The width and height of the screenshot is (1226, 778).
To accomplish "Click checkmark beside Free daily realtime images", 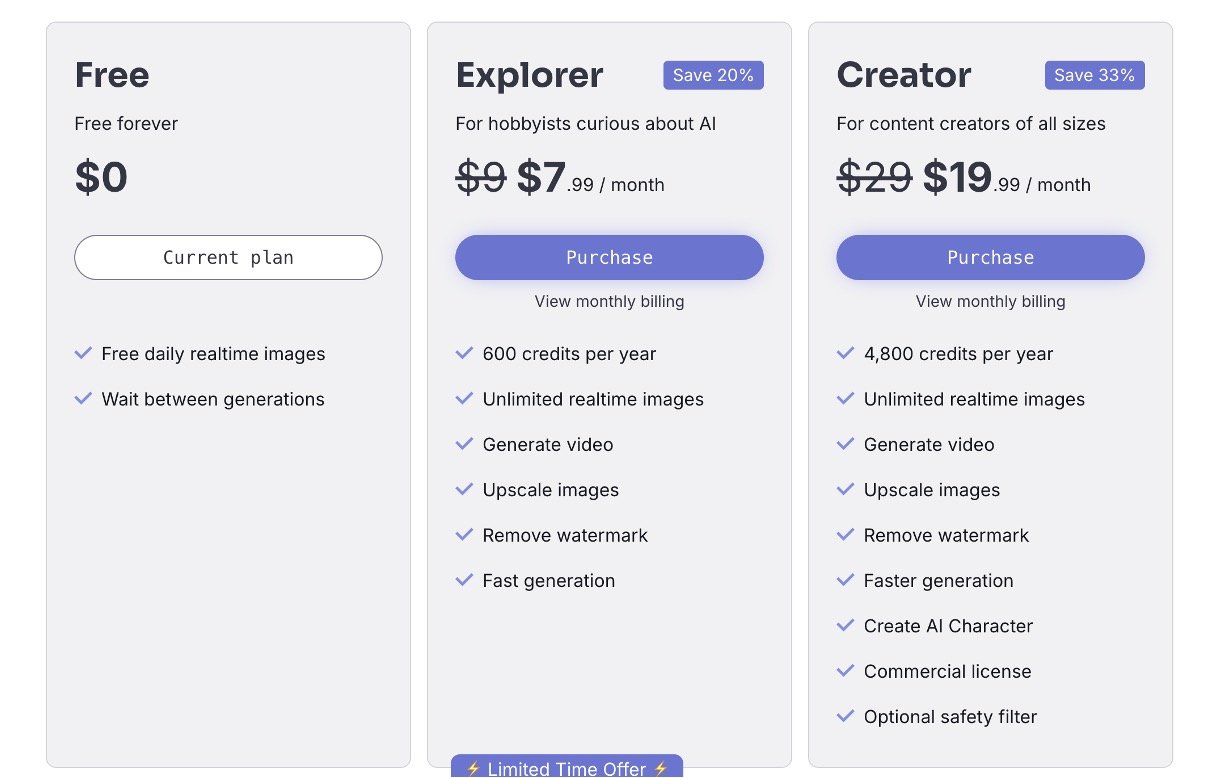I will click(x=84, y=353).
